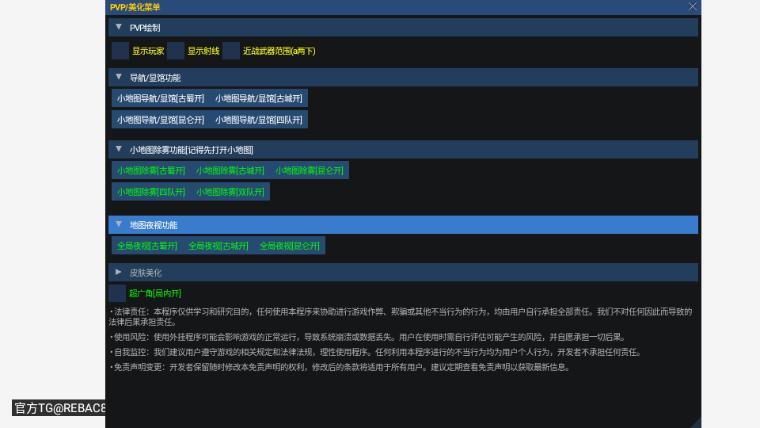Tick the 近战武器范围 checkbox
This screenshot has height=428, width=760.
coord(231,51)
